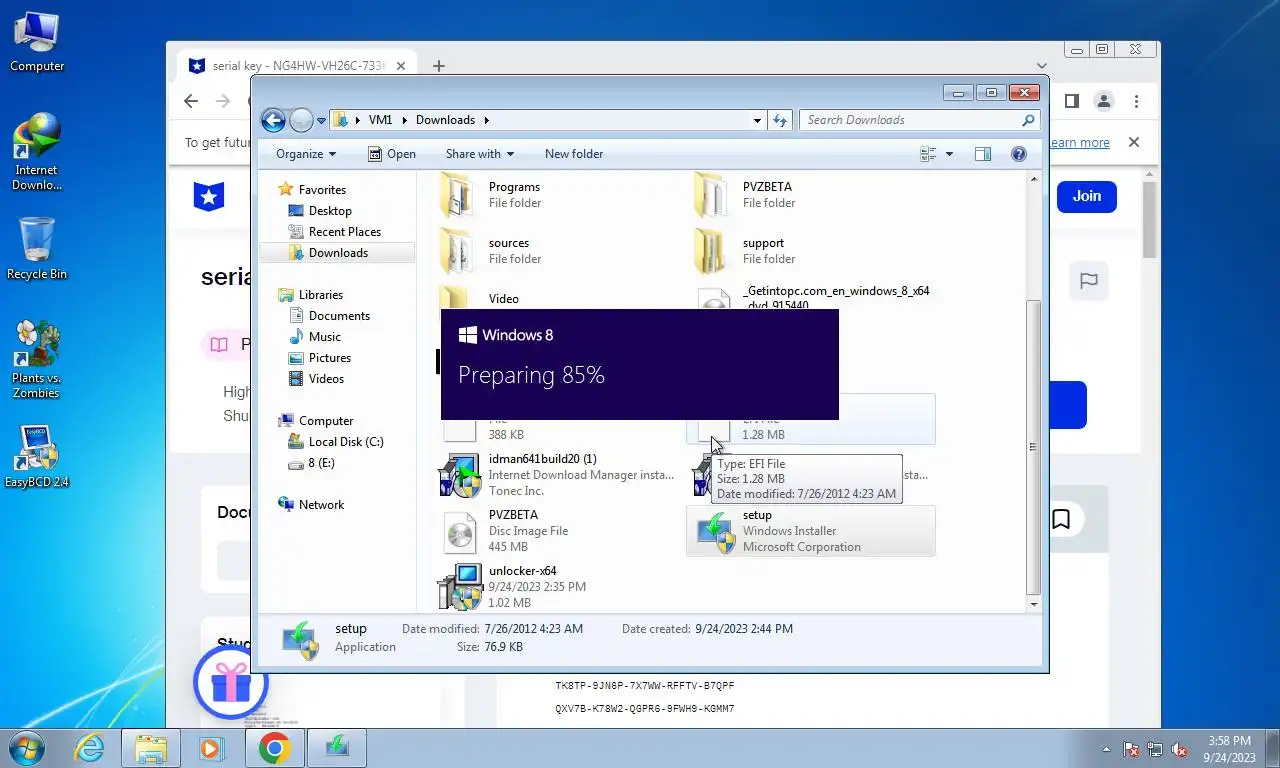The height and width of the screenshot is (768, 1280).
Task: Open the Share with menu
Action: pyautogui.click(x=479, y=154)
